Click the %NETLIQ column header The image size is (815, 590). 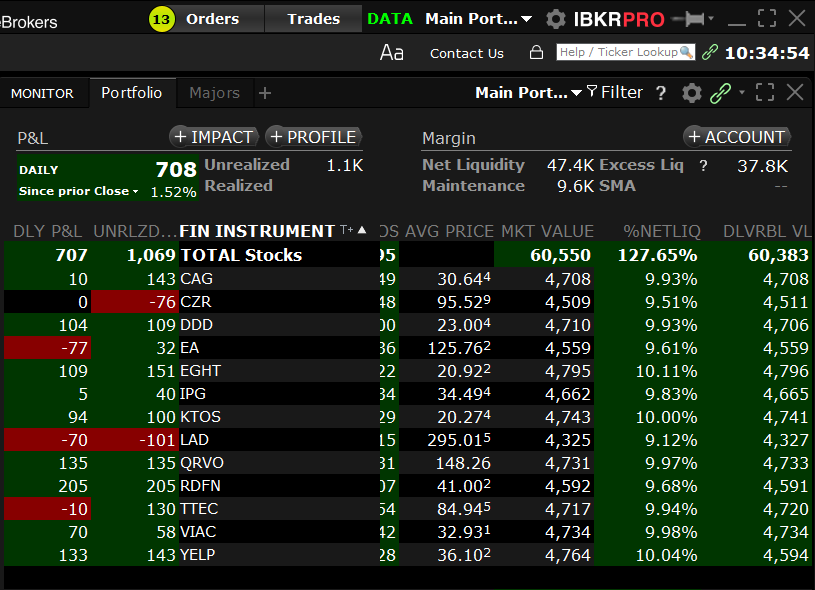pyautogui.click(x=662, y=231)
